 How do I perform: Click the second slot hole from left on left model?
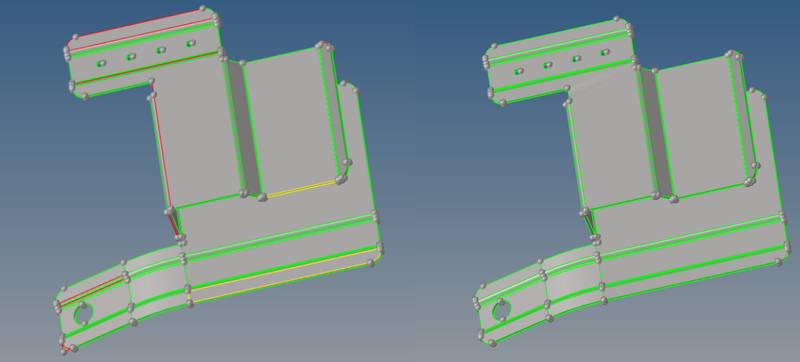(131, 57)
